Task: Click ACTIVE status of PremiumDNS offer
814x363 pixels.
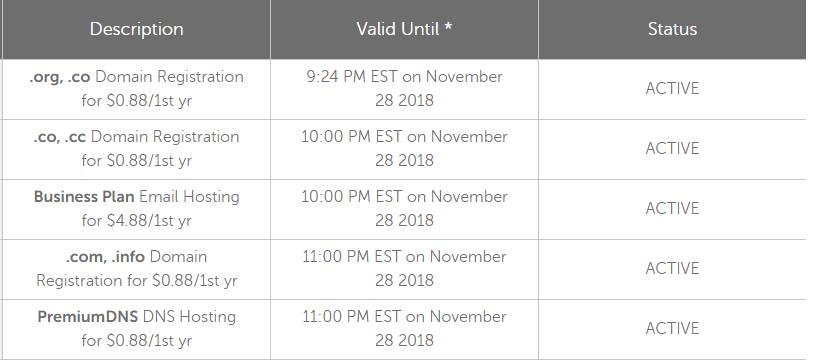Action: tap(672, 329)
